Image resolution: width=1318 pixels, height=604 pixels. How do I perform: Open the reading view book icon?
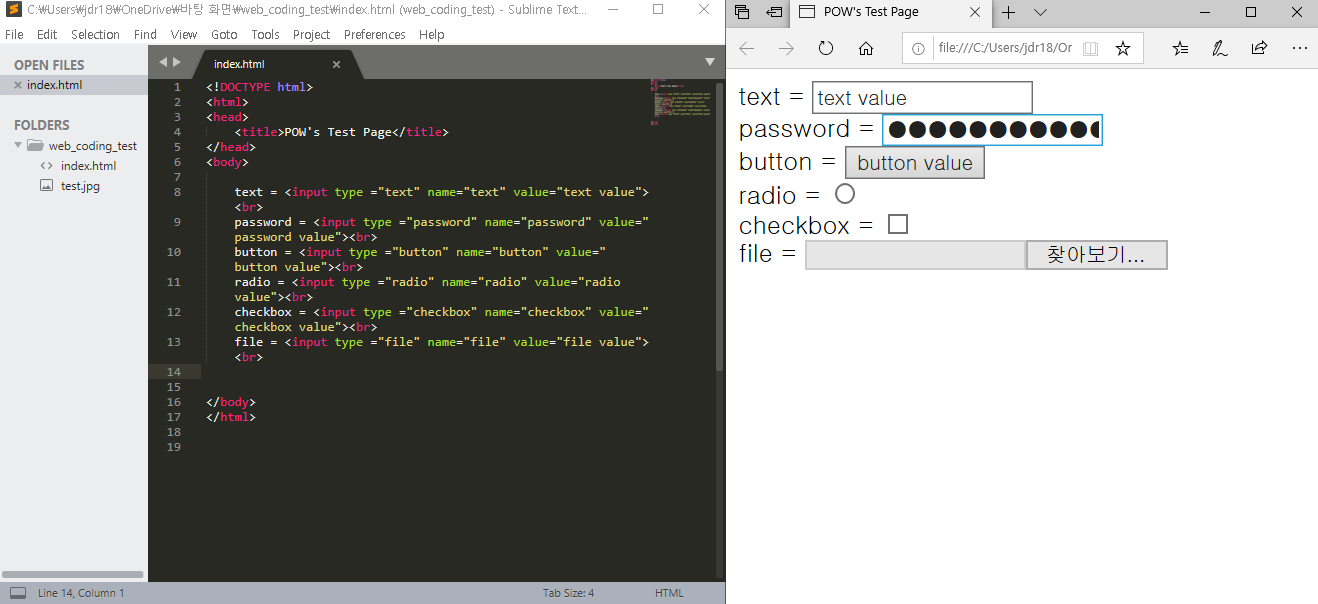click(1090, 48)
